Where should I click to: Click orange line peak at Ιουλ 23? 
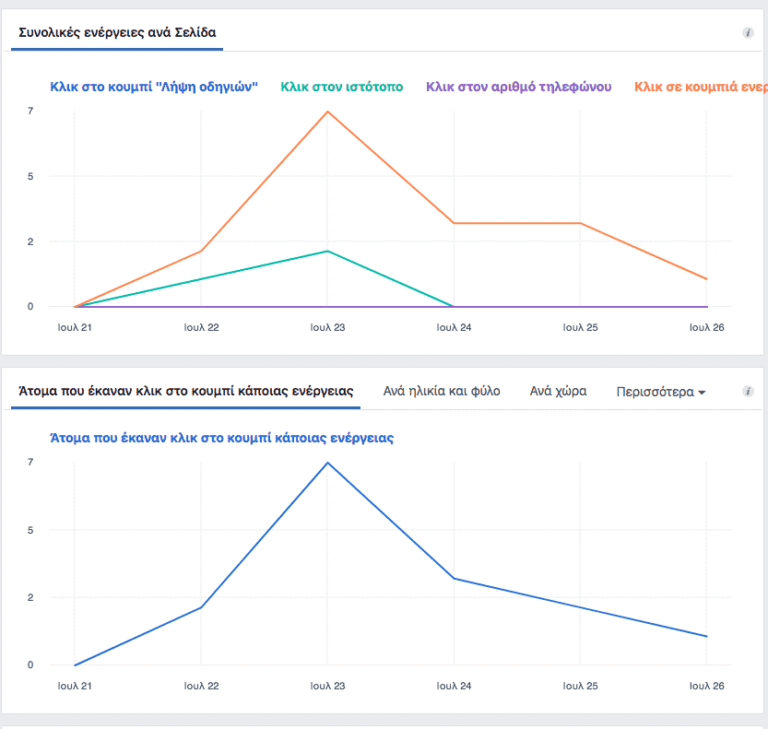click(x=328, y=111)
